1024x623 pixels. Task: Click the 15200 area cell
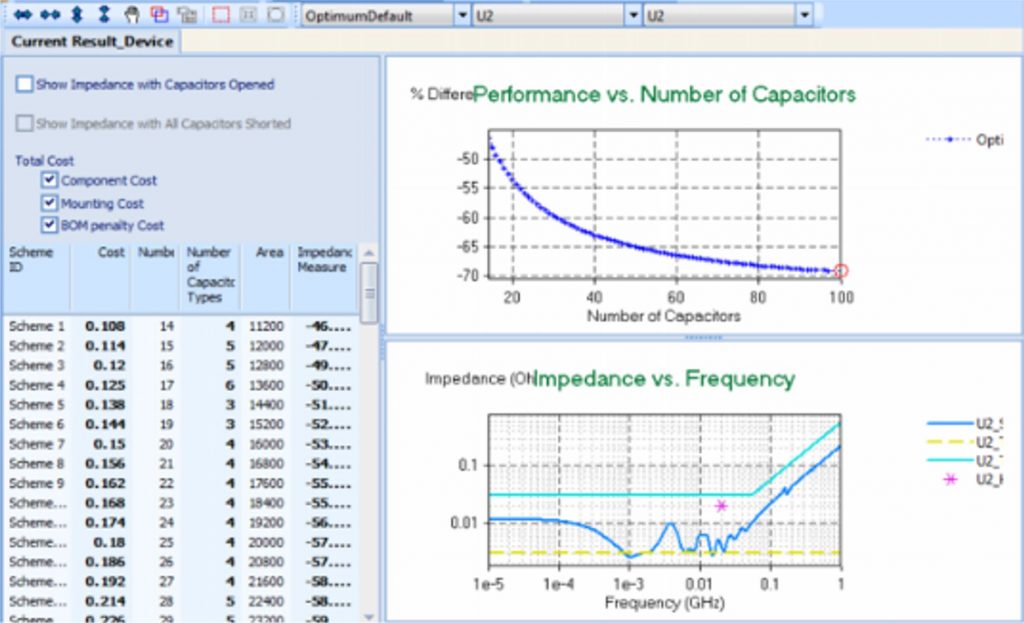click(x=266, y=424)
